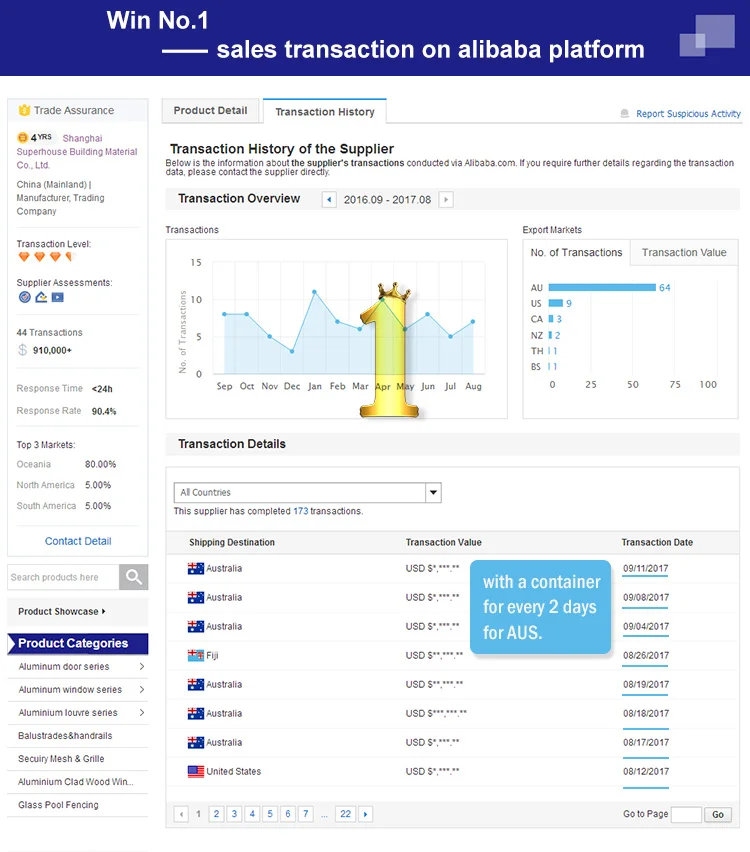Click the video assessment icon
The width and height of the screenshot is (750, 852).
coord(58,297)
